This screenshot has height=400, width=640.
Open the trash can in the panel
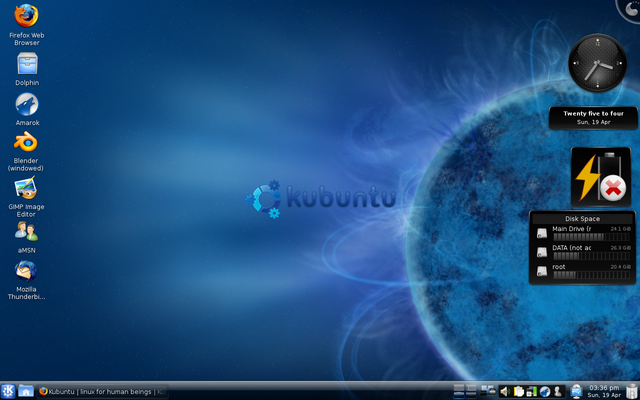coord(632,391)
